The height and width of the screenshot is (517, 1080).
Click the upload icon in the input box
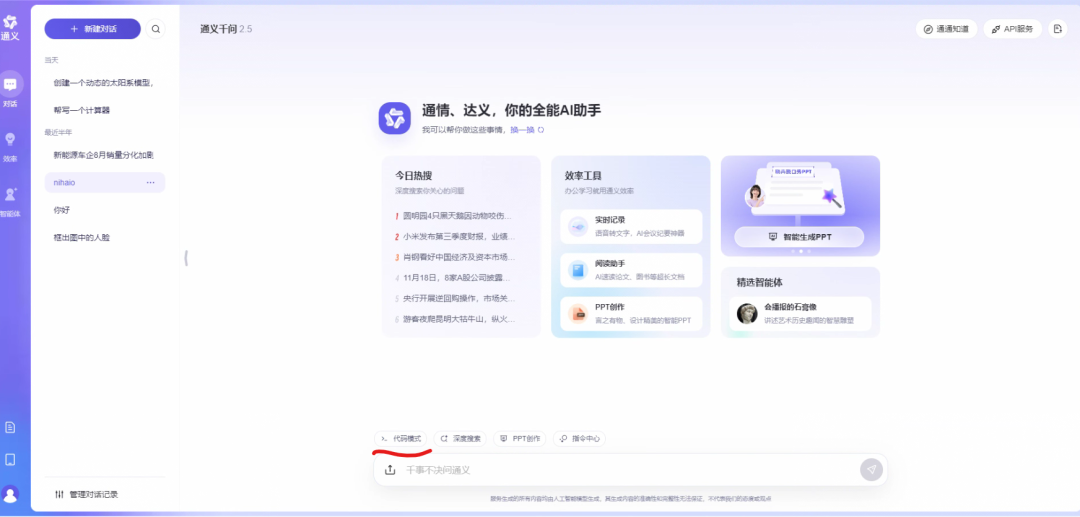(x=390, y=469)
